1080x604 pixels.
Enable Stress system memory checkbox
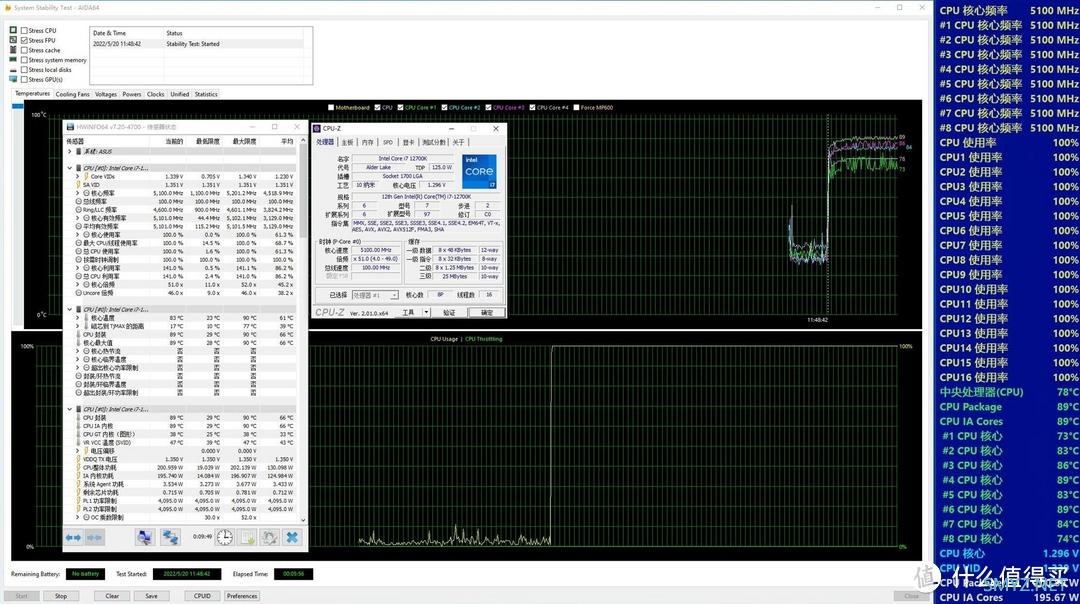[24, 60]
